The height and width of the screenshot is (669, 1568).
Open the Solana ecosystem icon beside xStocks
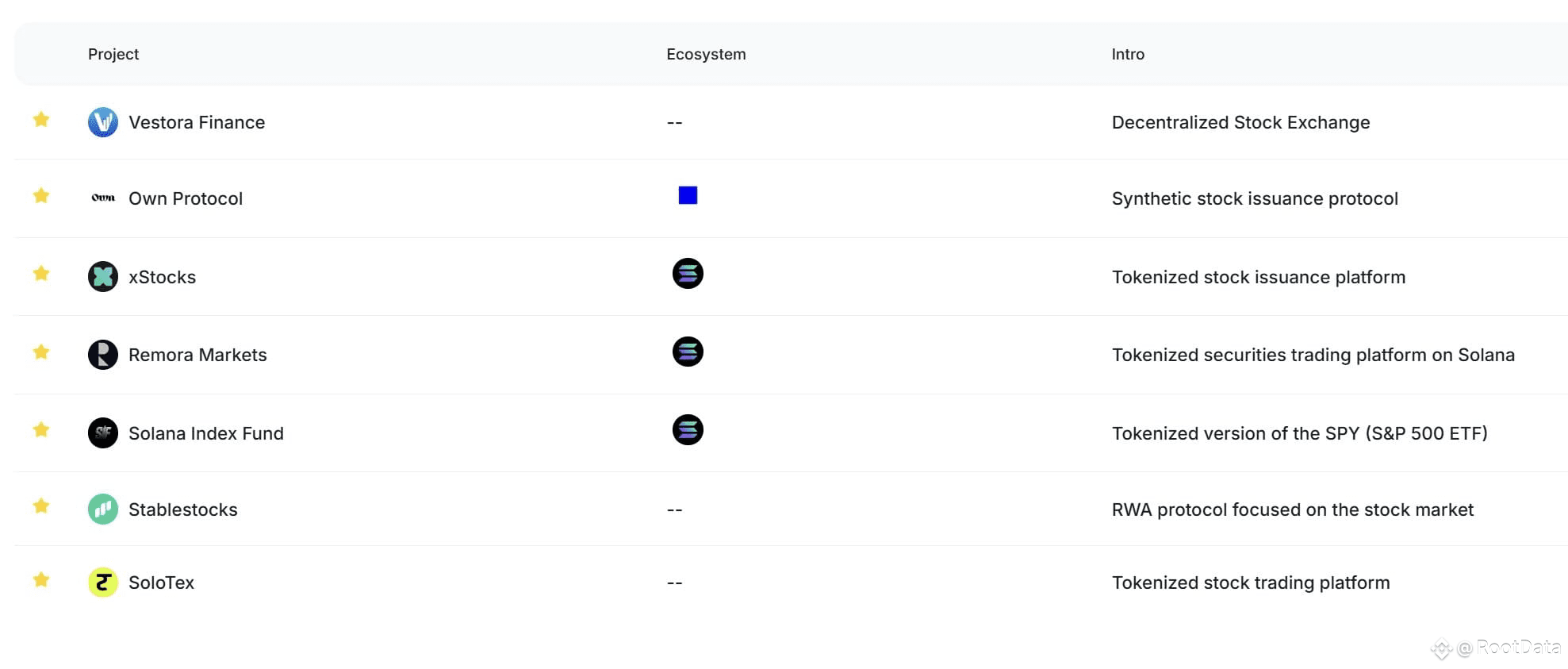(688, 273)
